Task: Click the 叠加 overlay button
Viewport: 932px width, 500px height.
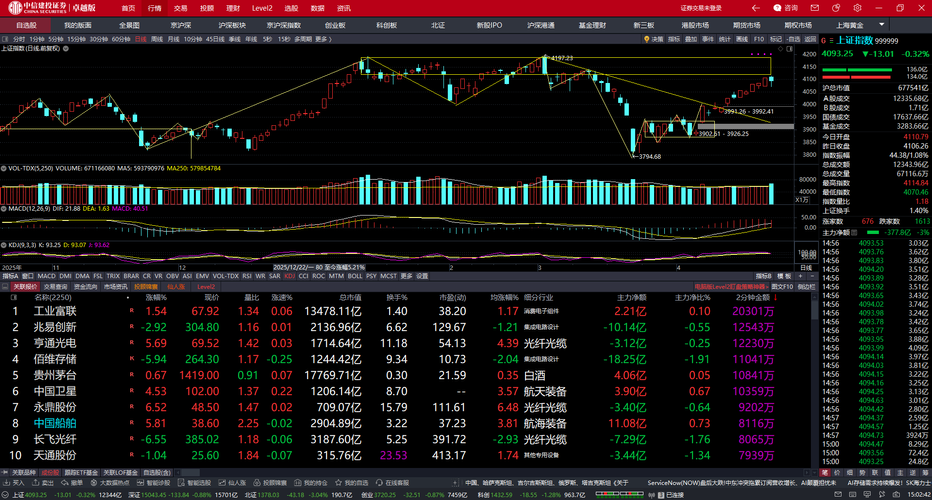Action: pos(691,39)
